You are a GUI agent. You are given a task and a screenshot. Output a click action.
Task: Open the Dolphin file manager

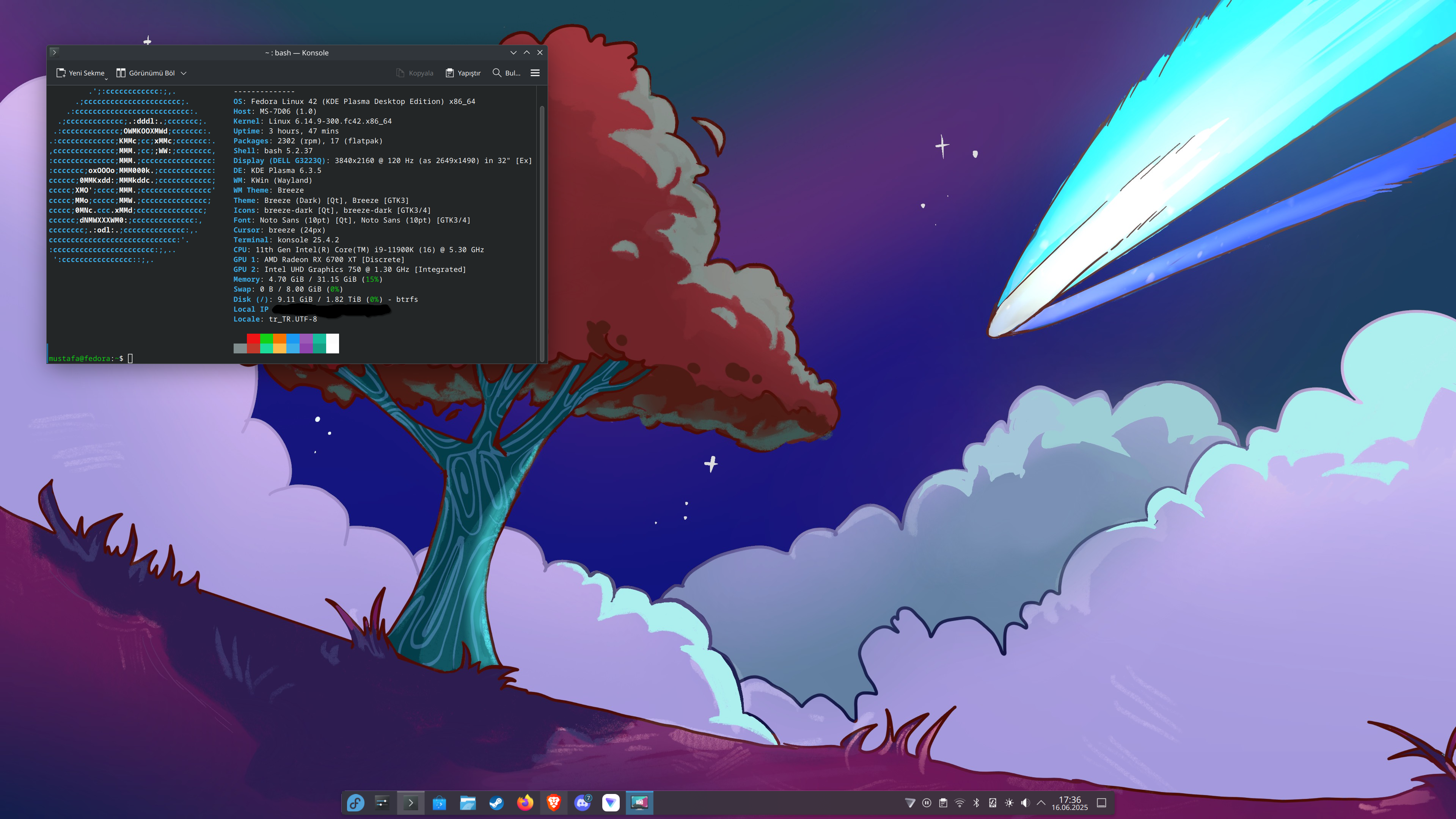[468, 803]
